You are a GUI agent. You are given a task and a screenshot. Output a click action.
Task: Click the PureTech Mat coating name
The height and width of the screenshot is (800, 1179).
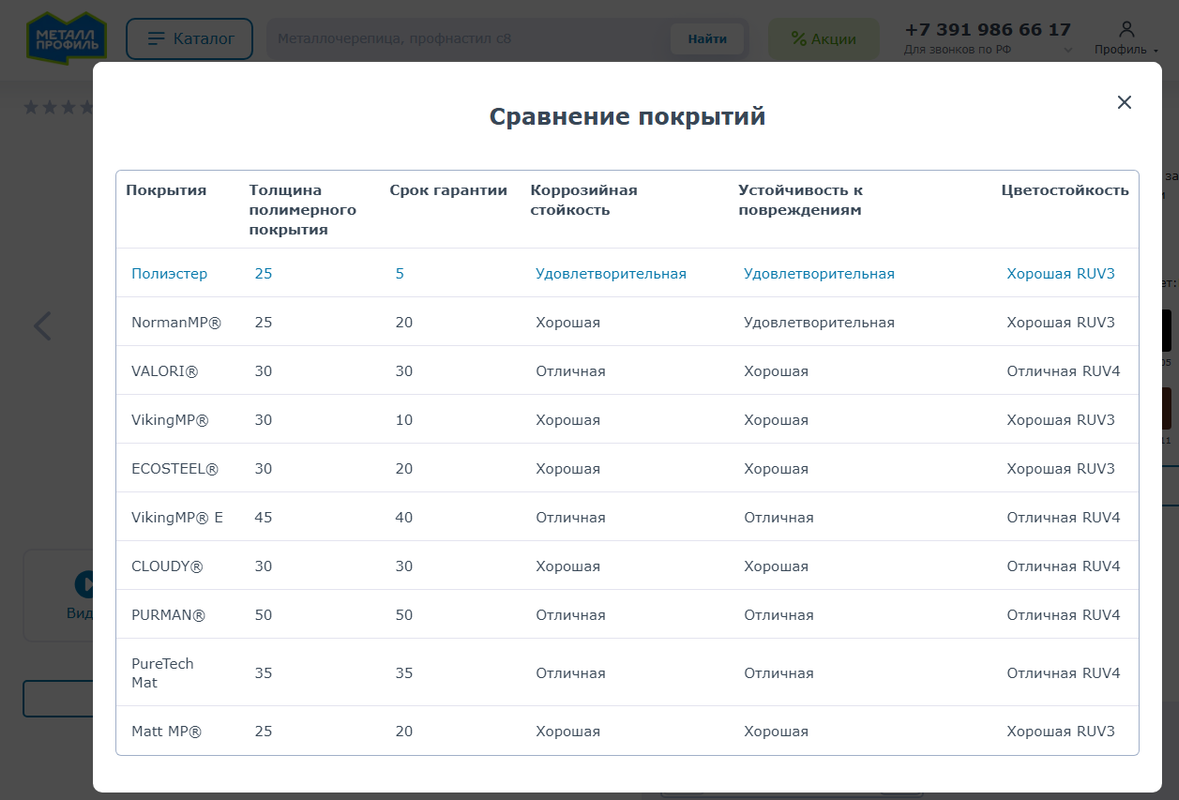pyautogui.click(x=162, y=673)
